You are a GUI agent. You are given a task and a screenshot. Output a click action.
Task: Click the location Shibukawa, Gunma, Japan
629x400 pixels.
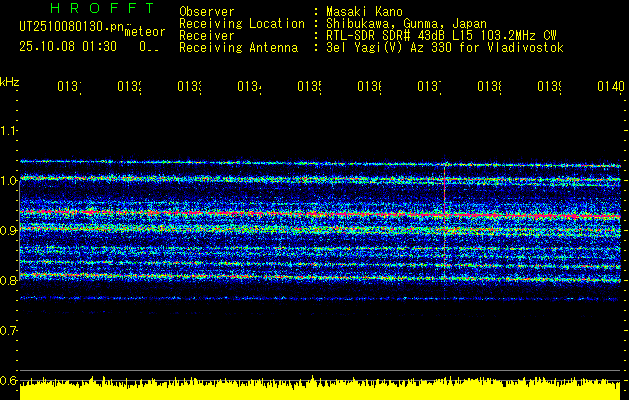406,24
